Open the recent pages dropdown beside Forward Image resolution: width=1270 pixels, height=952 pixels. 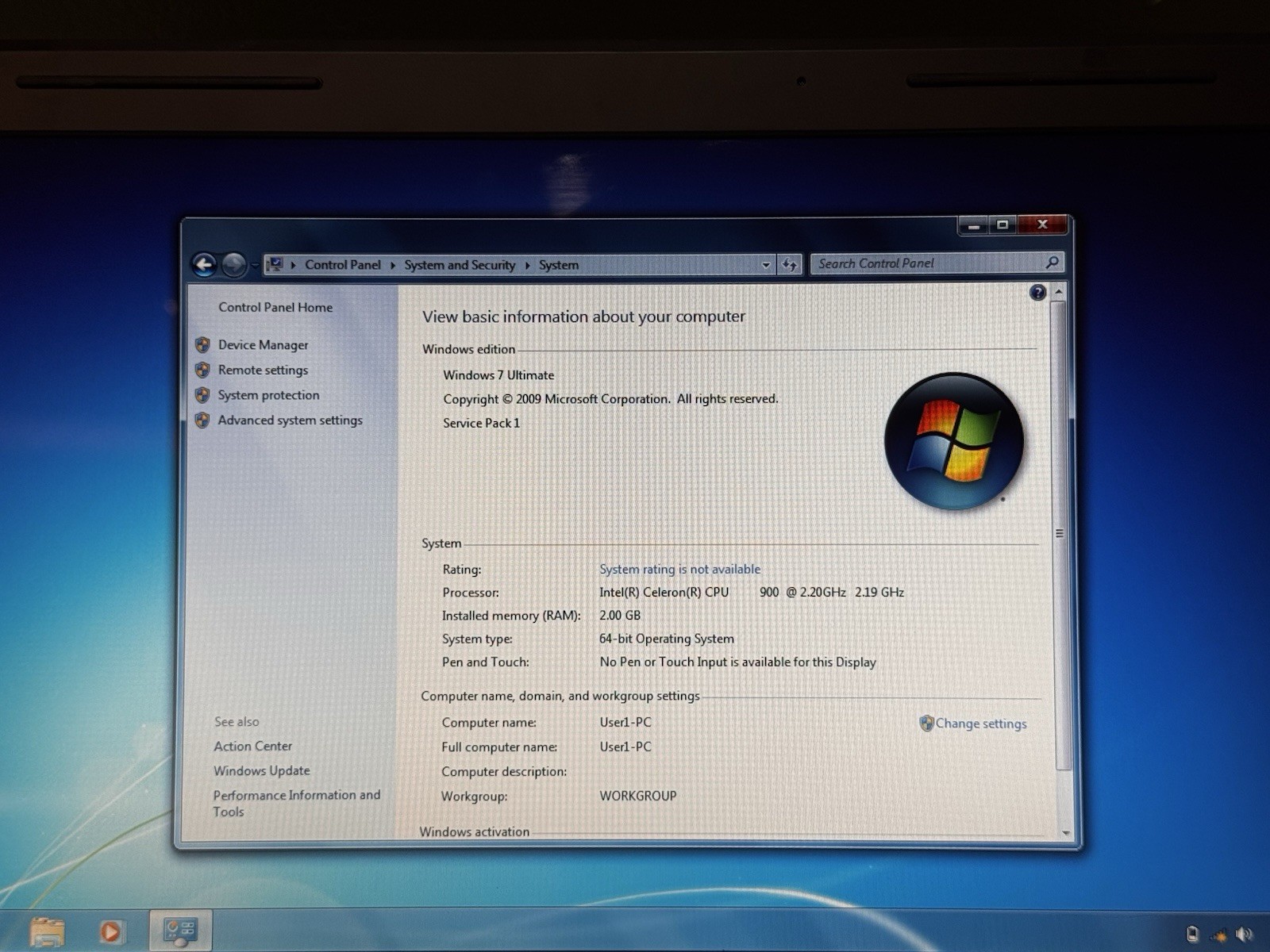pyautogui.click(x=255, y=265)
